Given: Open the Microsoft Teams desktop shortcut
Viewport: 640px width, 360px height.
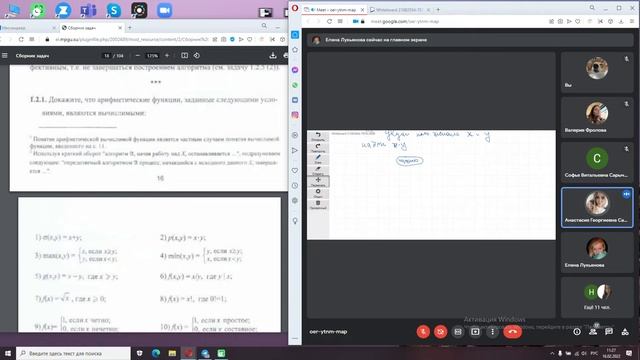Looking at the screenshot, I should (x=88, y=10).
